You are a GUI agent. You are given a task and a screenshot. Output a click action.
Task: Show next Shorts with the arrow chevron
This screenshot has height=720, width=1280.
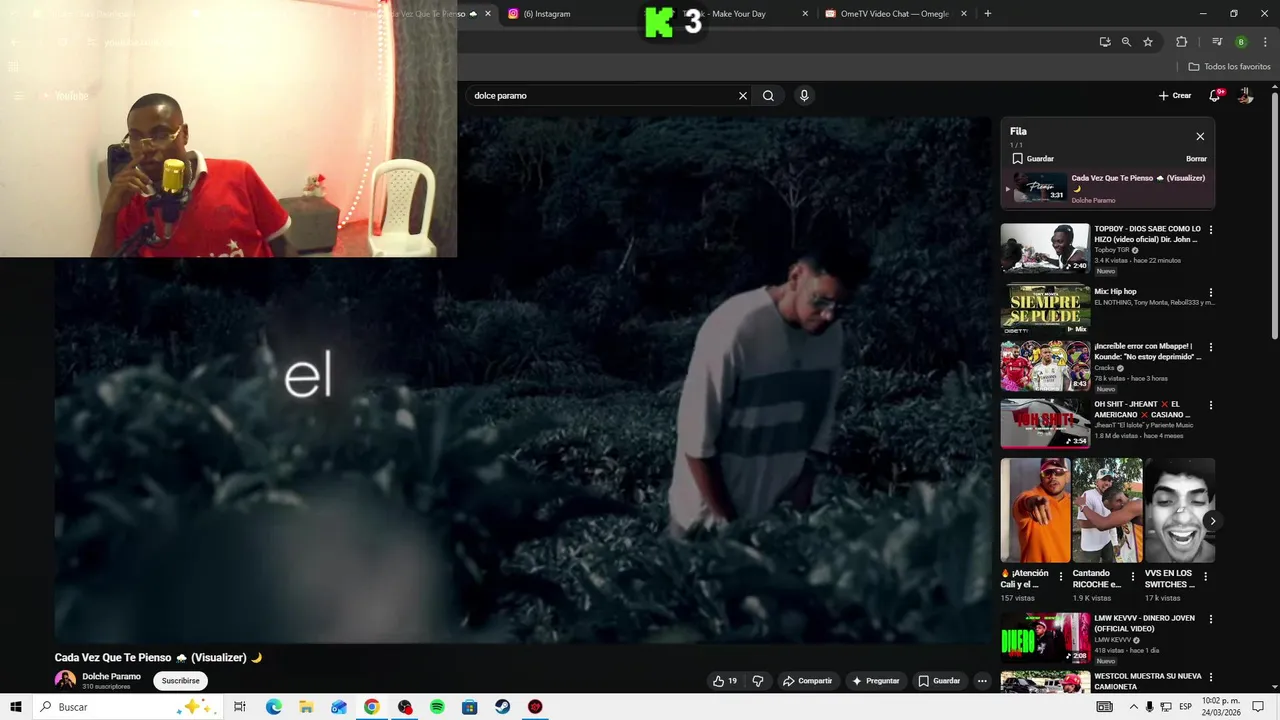point(1212,521)
